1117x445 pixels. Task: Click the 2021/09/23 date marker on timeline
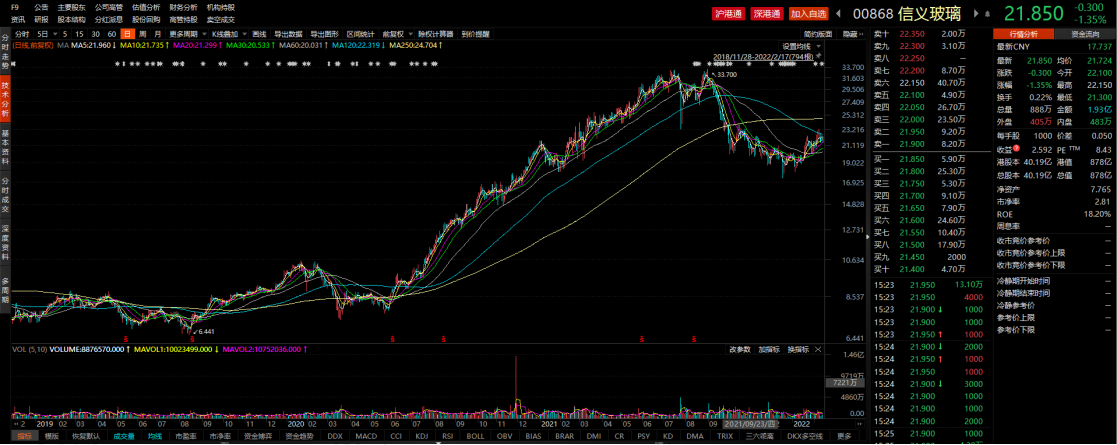(748, 423)
